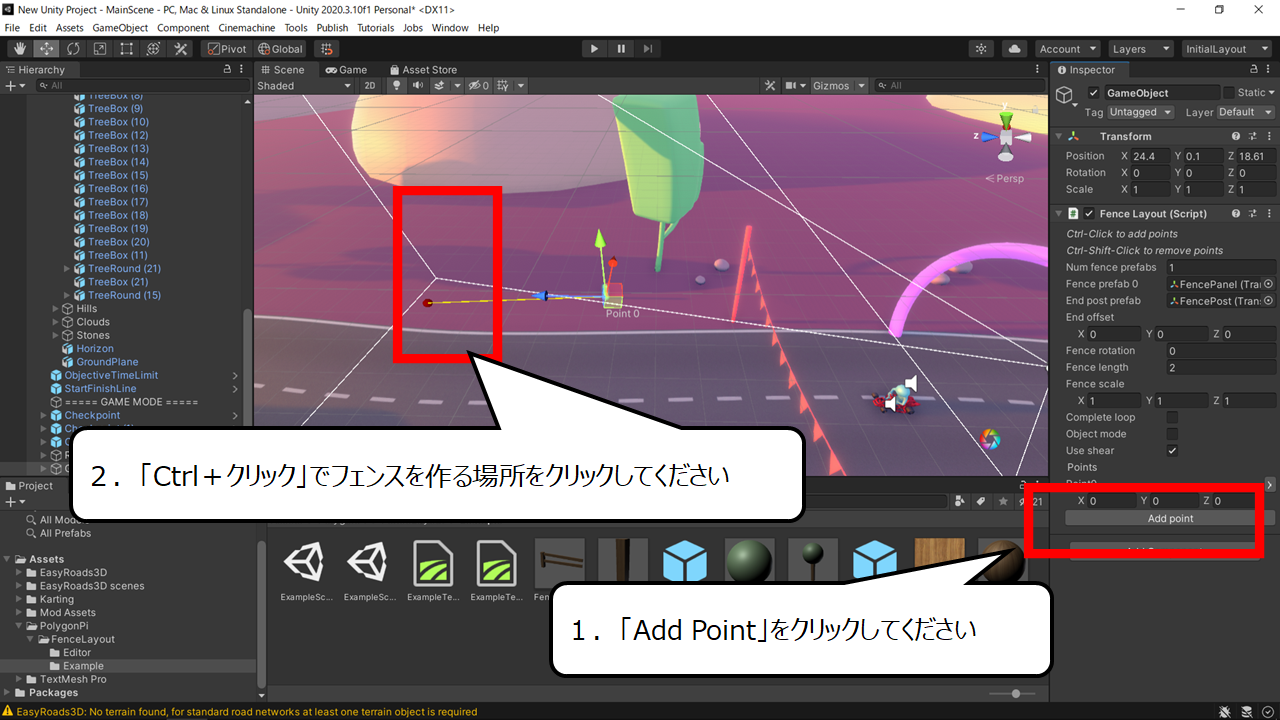Open Transform component help
Viewport: 1280px width, 720px height.
pyautogui.click(x=1236, y=136)
